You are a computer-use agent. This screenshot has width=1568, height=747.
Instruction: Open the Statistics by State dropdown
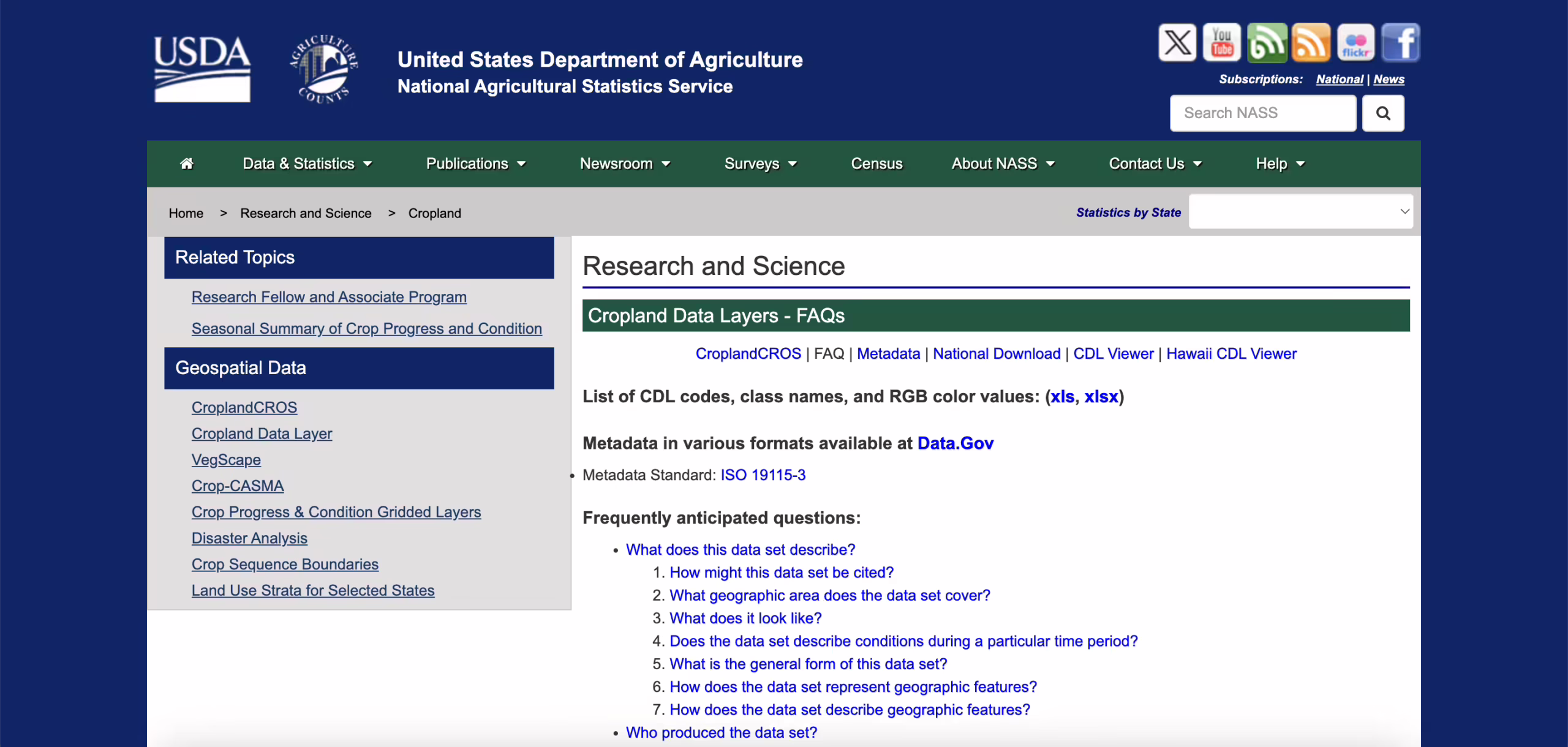1300,211
